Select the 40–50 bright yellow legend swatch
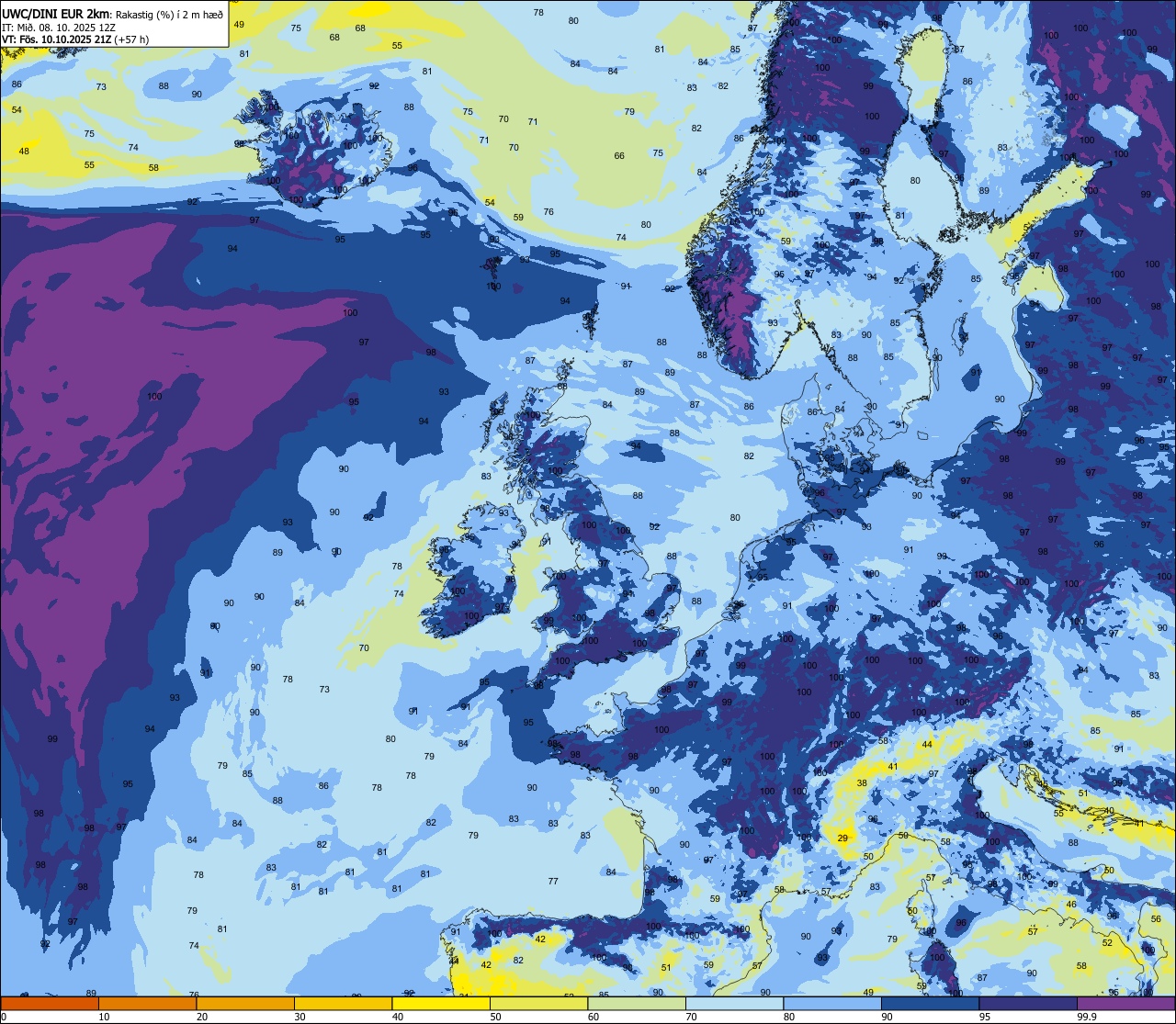The height and width of the screenshot is (1024, 1176). click(441, 1003)
